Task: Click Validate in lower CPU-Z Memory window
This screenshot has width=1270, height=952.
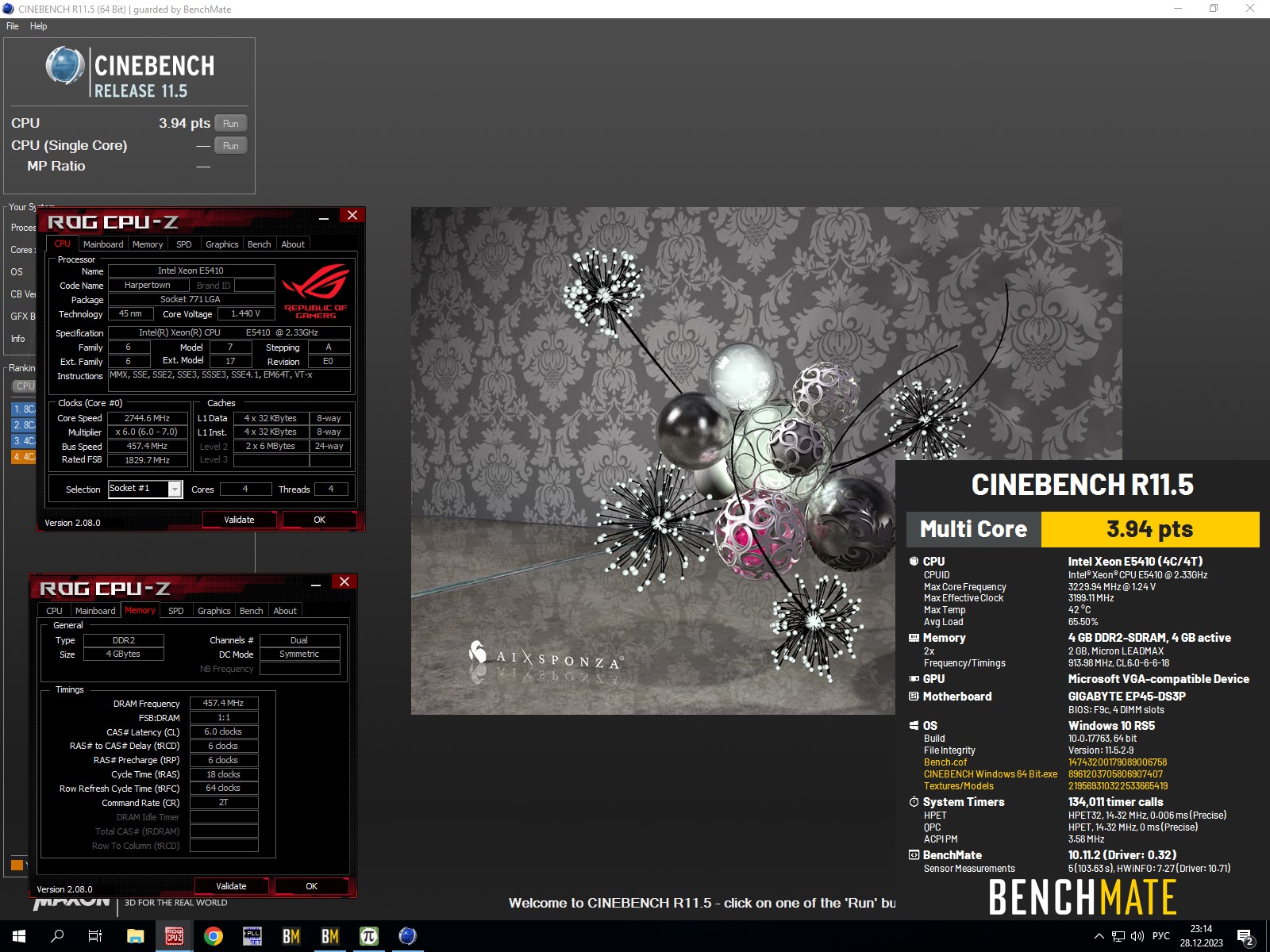Action: click(x=231, y=886)
